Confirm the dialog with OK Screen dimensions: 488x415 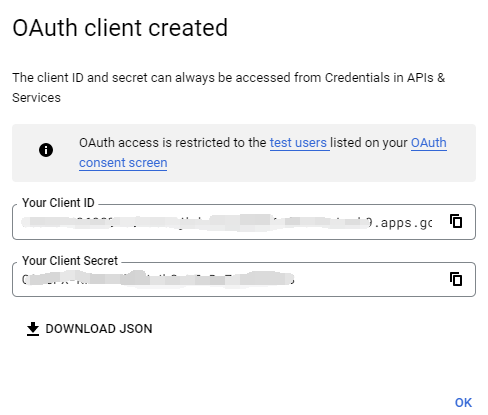463,403
